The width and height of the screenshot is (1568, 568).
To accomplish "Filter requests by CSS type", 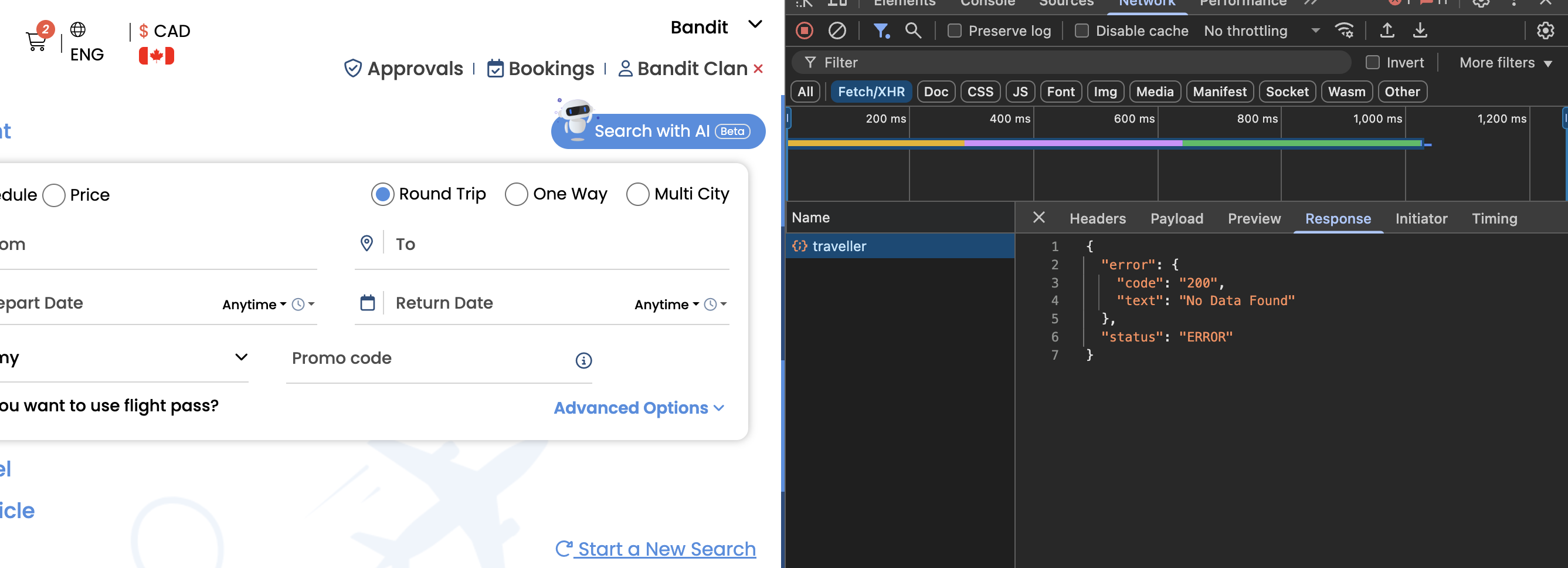I will coord(980,92).
